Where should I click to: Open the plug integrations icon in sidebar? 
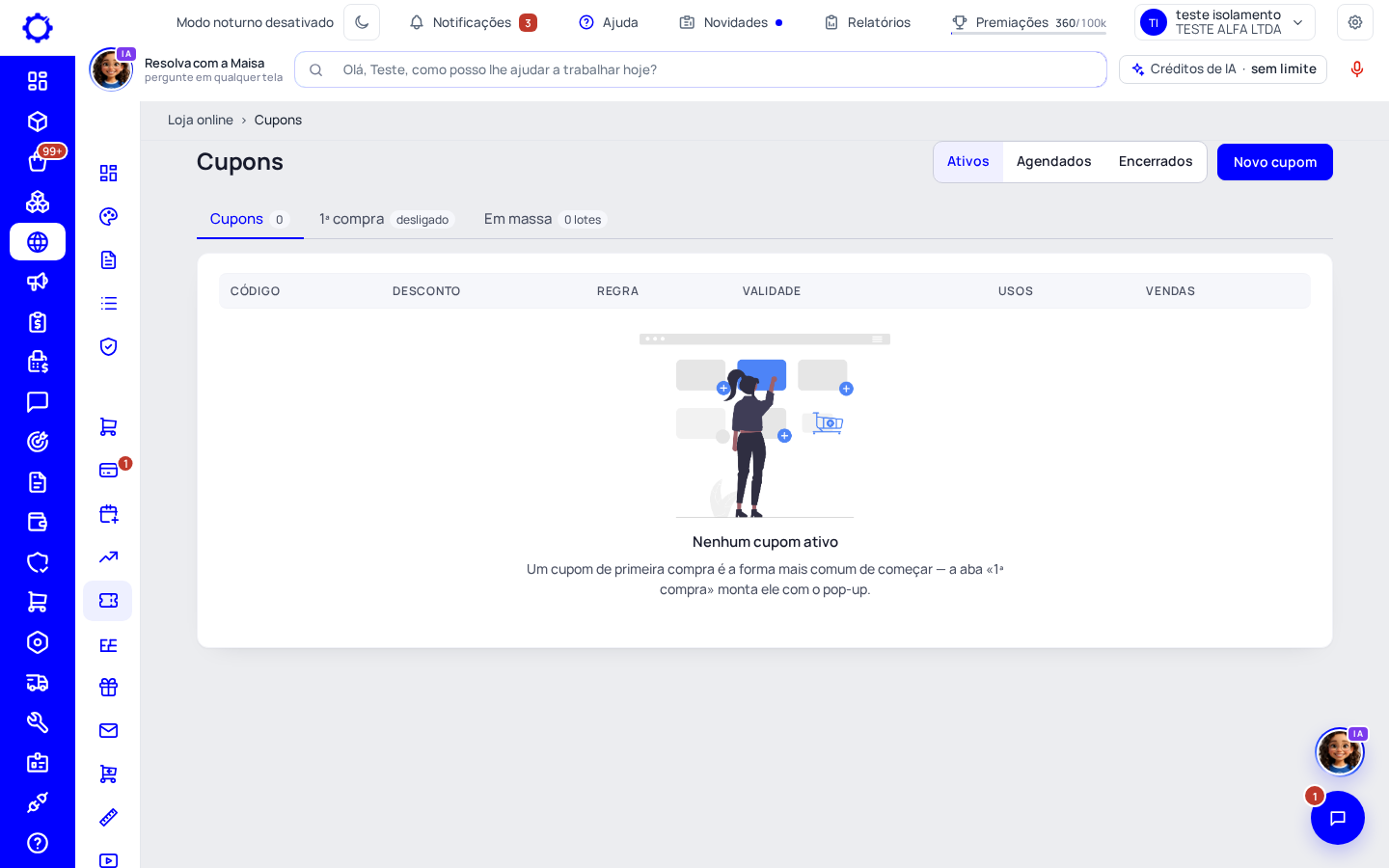(x=38, y=802)
